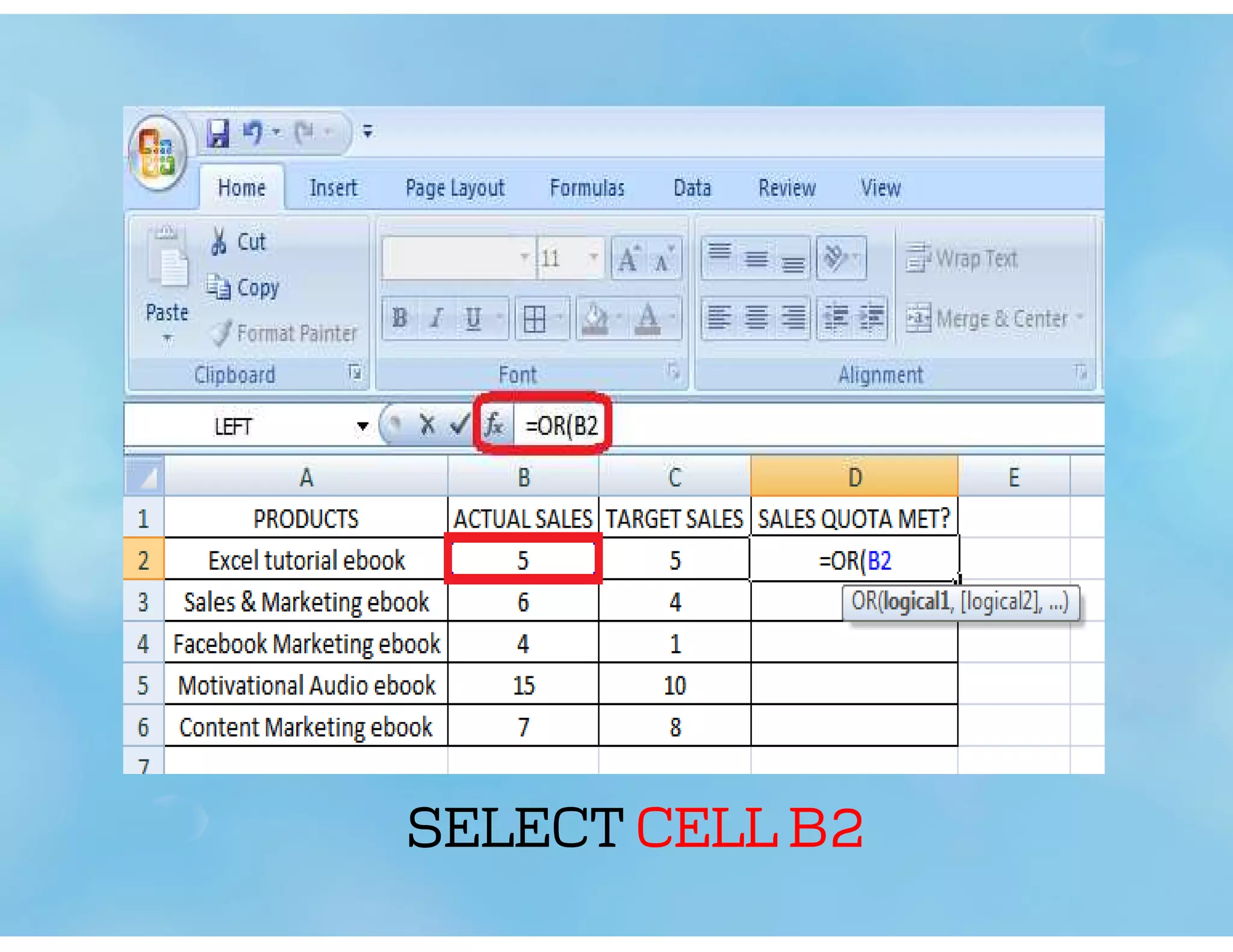Save the workbook from the quick access toolbar
The width and height of the screenshot is (1233, 952).
click(218, 132)
